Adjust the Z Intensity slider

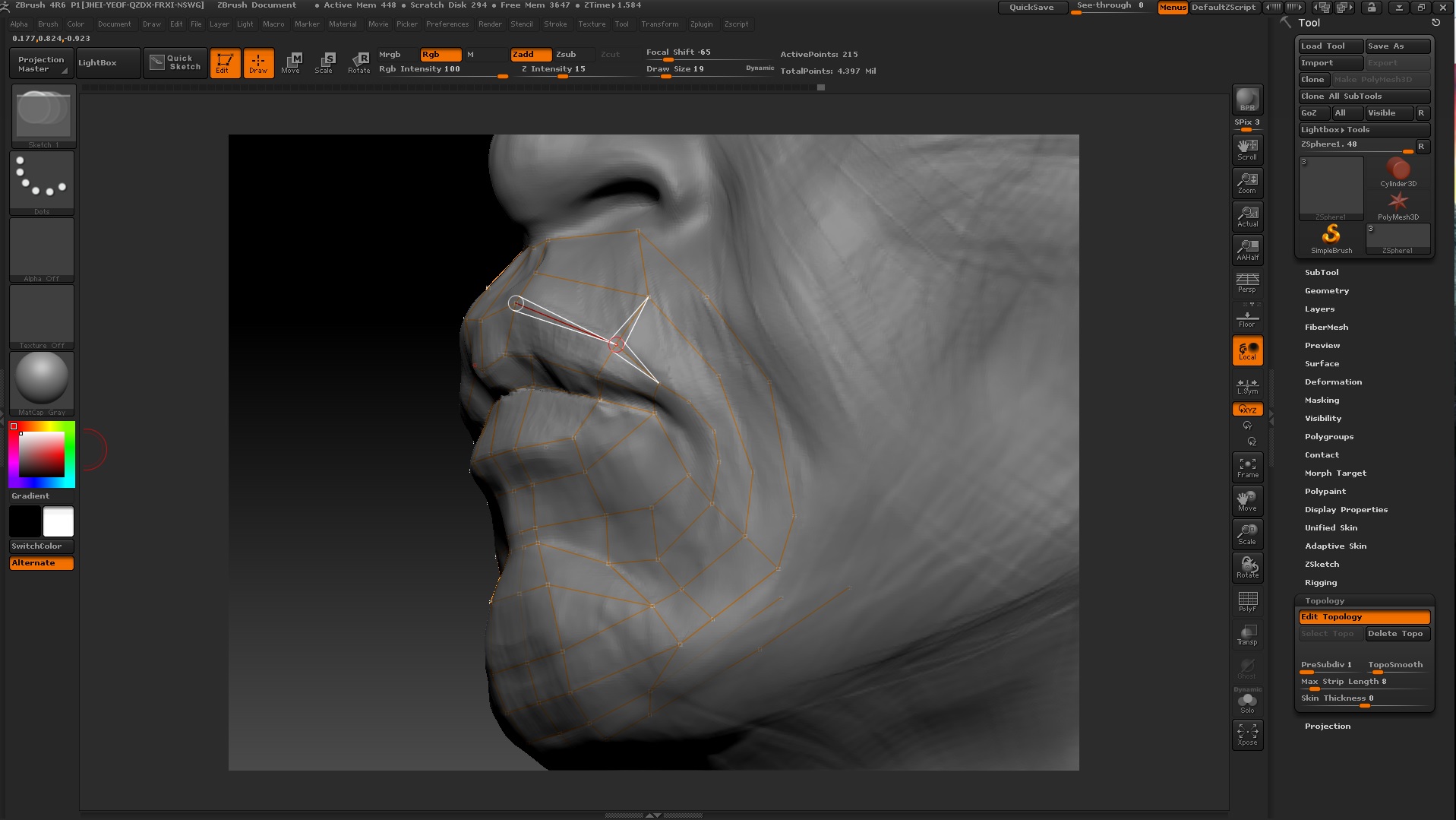575,70
